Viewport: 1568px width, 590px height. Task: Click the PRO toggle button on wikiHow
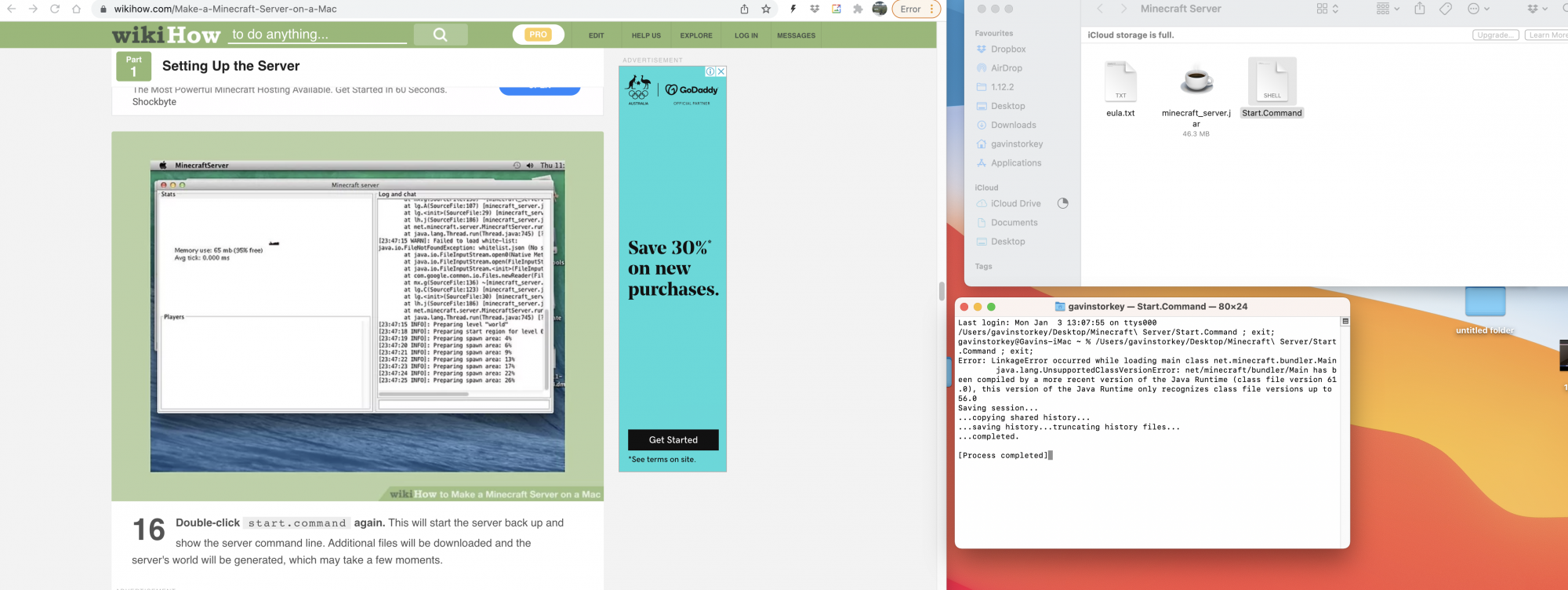(x=539, y=35)
